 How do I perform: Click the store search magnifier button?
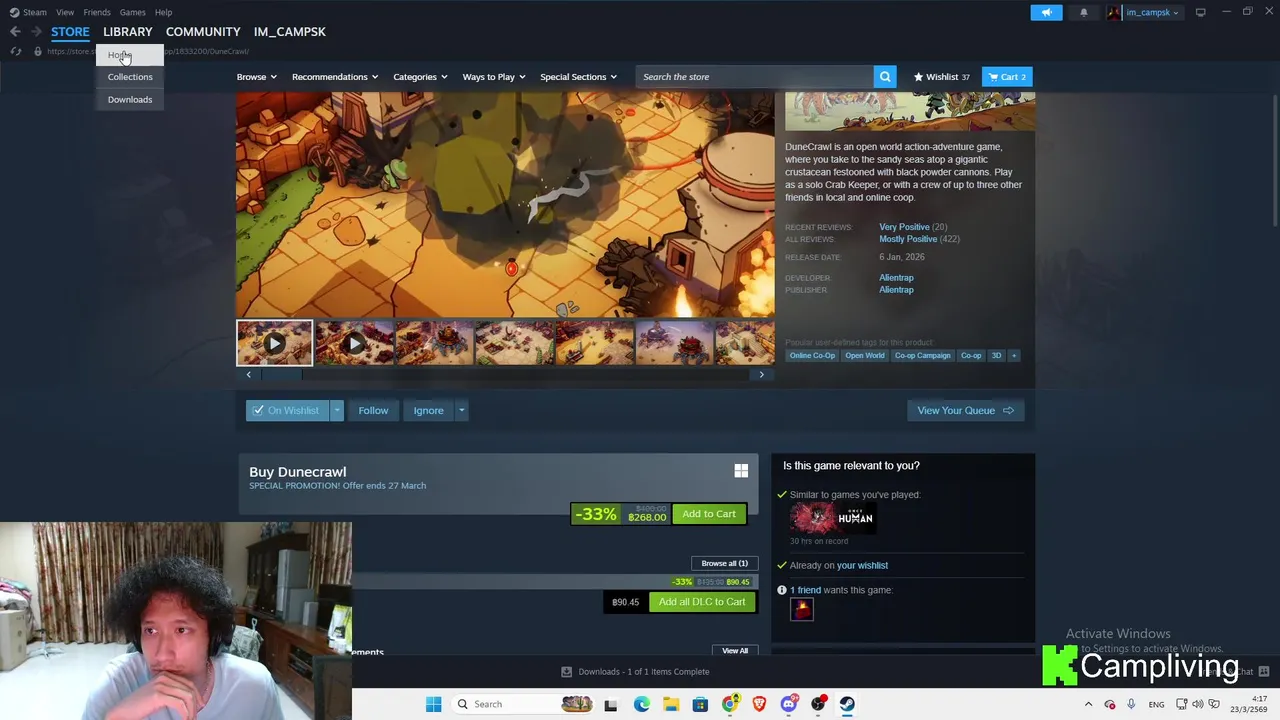885,77
